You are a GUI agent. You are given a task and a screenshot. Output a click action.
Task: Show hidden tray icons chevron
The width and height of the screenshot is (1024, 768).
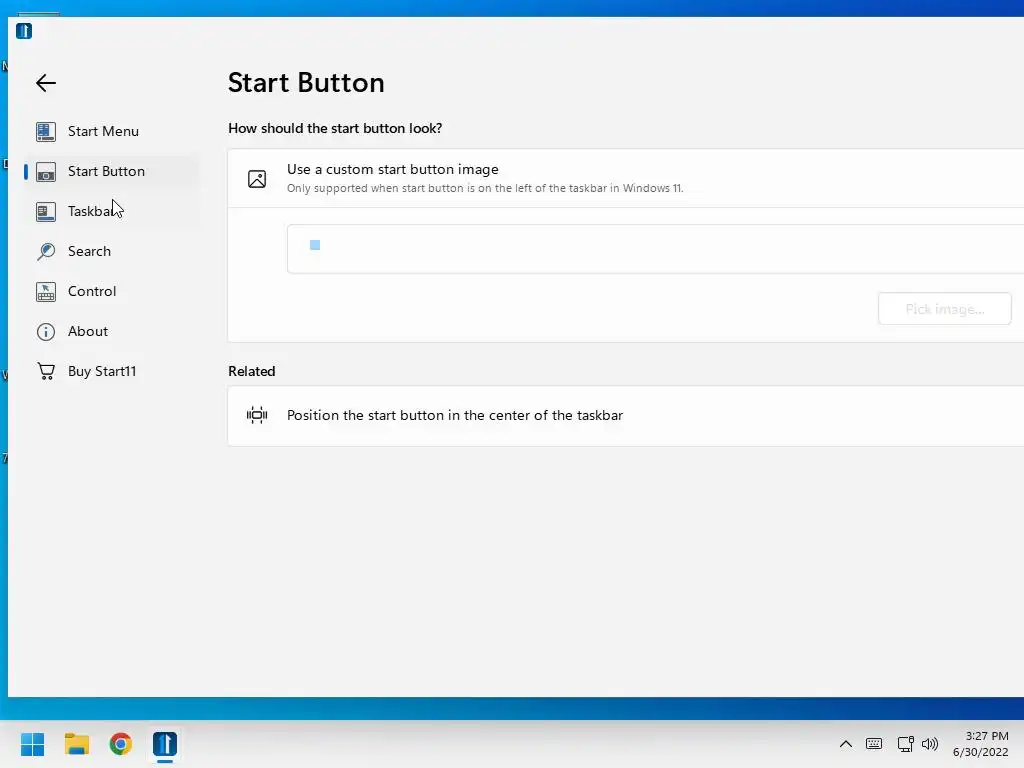(846, 744)
